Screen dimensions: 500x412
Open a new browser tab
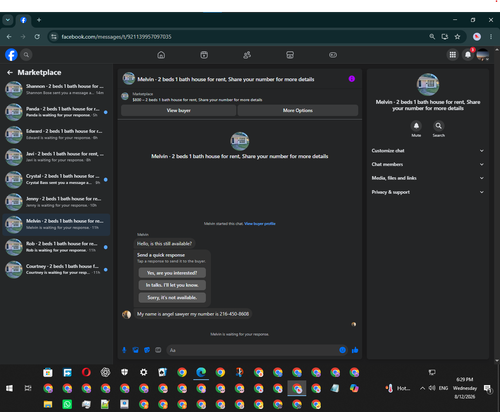[39, 20]
